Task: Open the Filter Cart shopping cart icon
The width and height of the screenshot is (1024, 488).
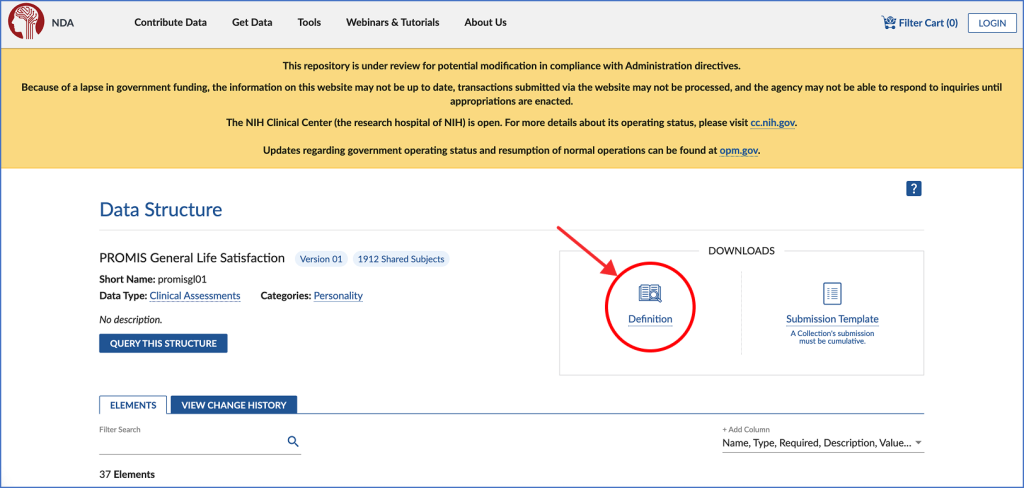Action: pos(888,22)
